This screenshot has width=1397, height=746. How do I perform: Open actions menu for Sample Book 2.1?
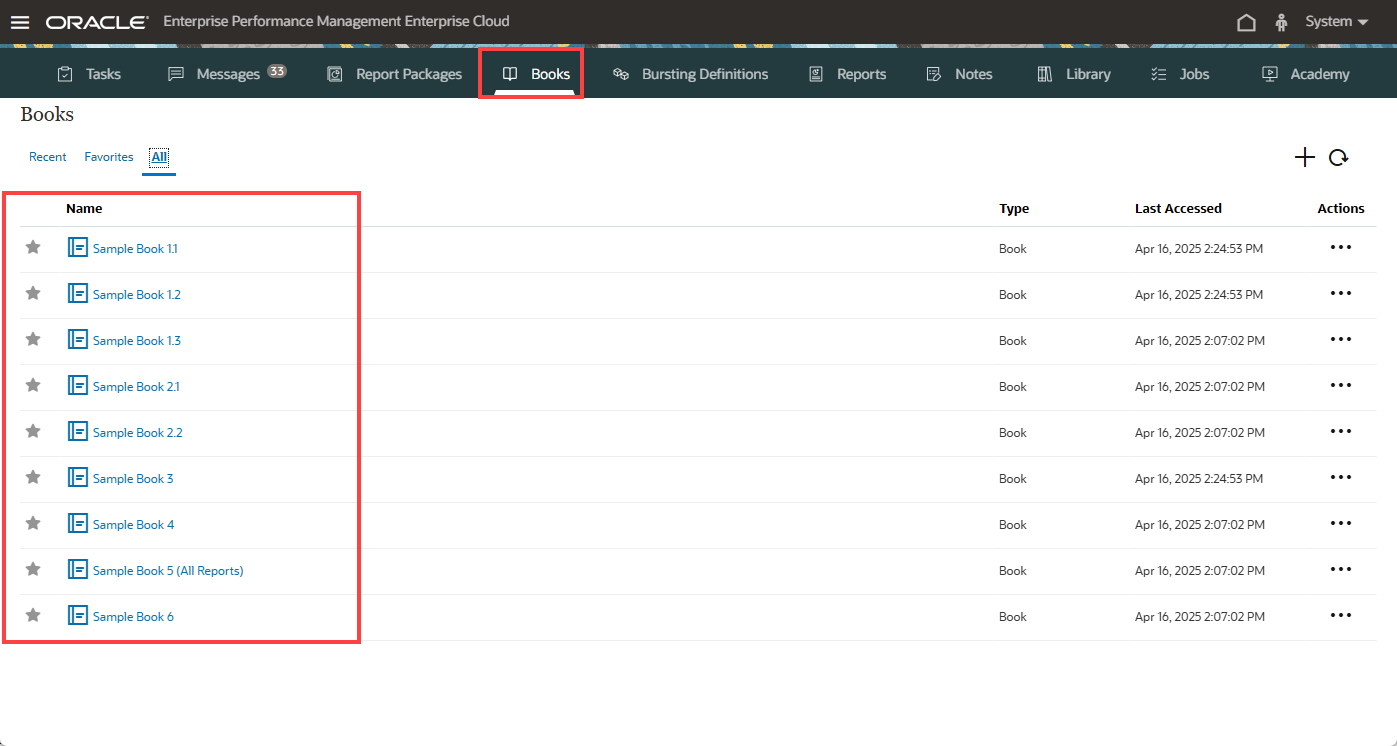coord(1341,386)
